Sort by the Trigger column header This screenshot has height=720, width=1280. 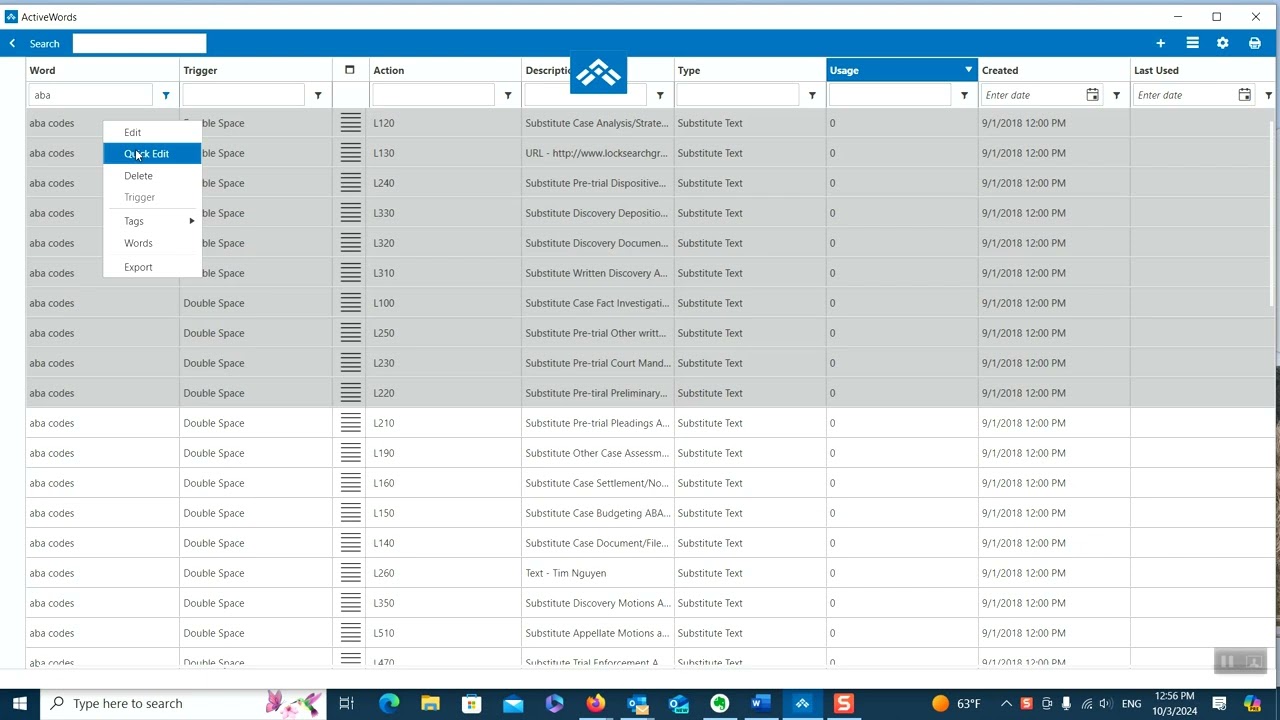tap(255, 70)
